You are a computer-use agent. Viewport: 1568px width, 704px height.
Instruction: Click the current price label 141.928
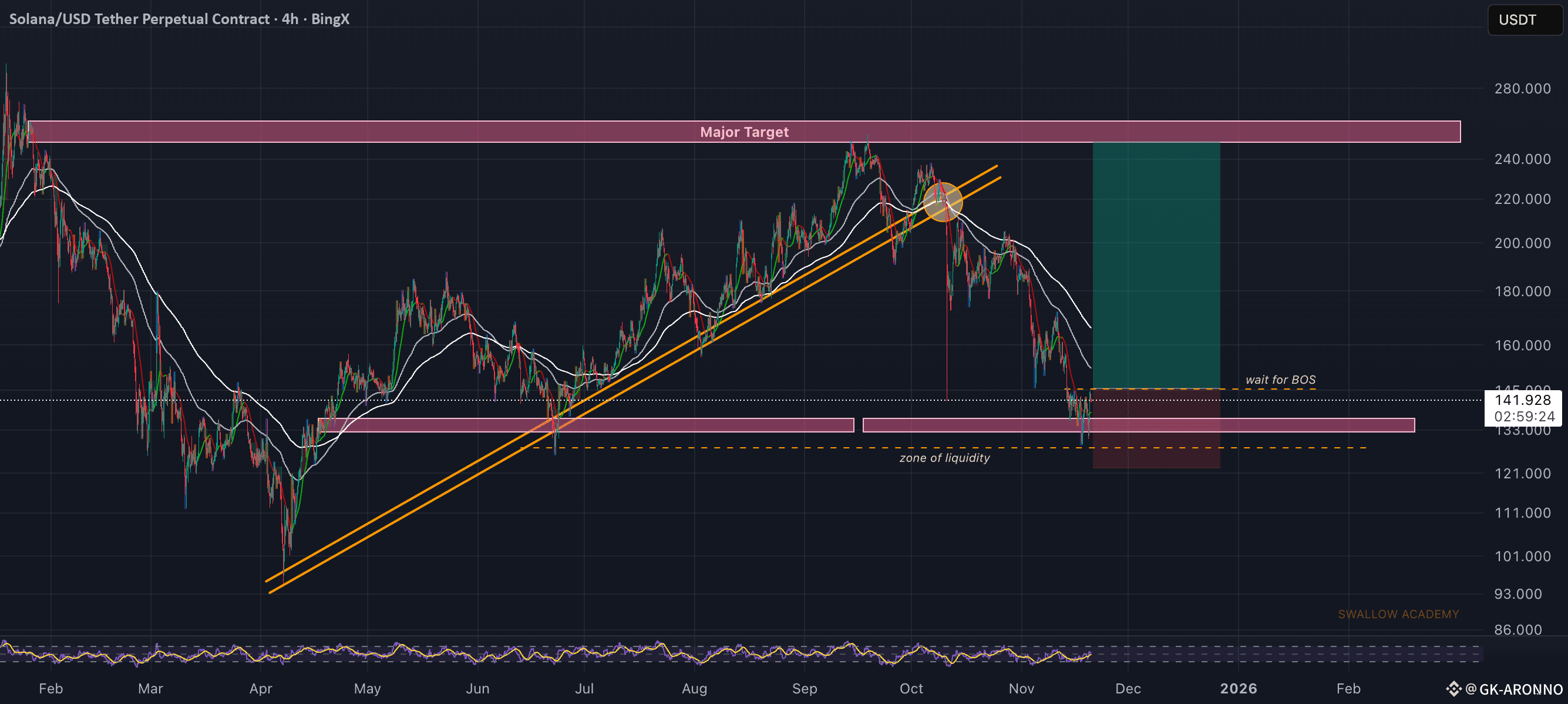1522,400
